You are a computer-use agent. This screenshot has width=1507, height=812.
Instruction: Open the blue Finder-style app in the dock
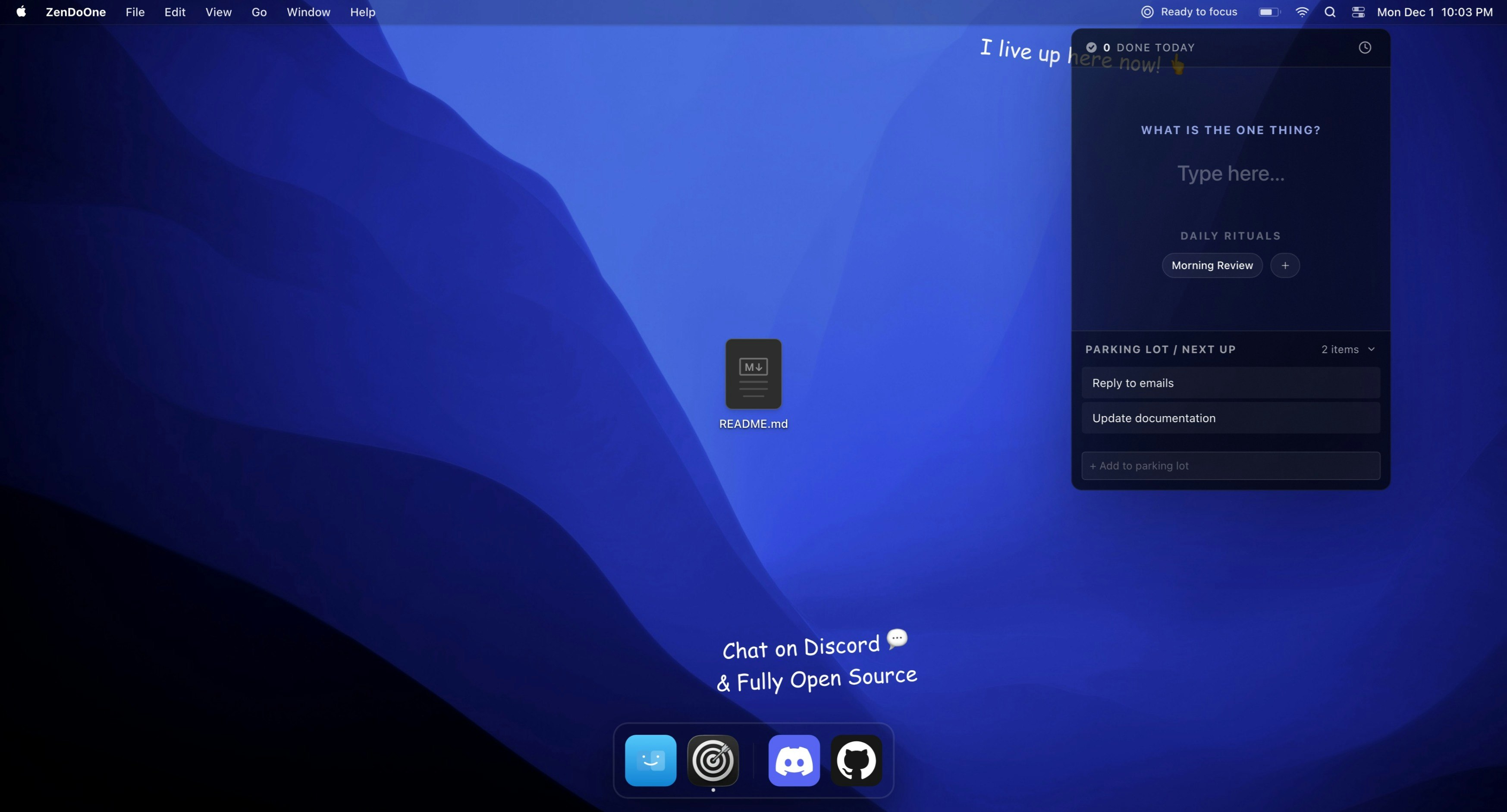click(650, 761)
